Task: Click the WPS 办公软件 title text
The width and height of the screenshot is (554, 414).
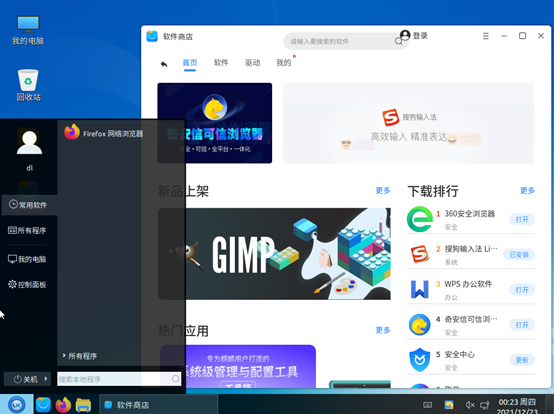Action: [468, 284]
